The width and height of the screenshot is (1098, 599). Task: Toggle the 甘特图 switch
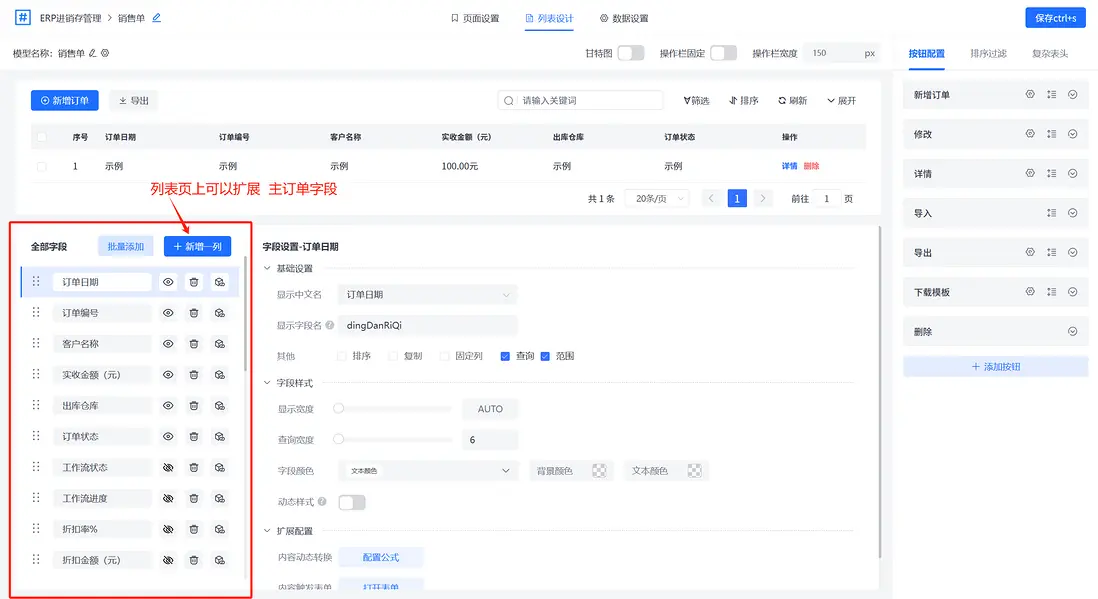coord(631,53)
